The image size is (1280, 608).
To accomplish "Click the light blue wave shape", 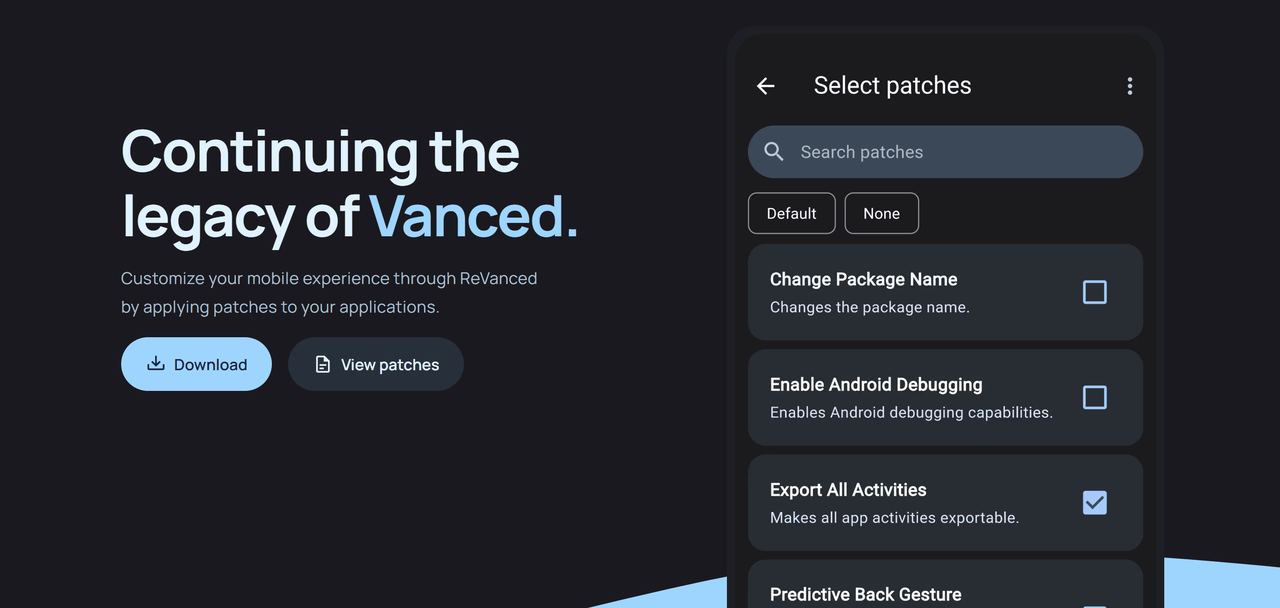I will 1220,585.
